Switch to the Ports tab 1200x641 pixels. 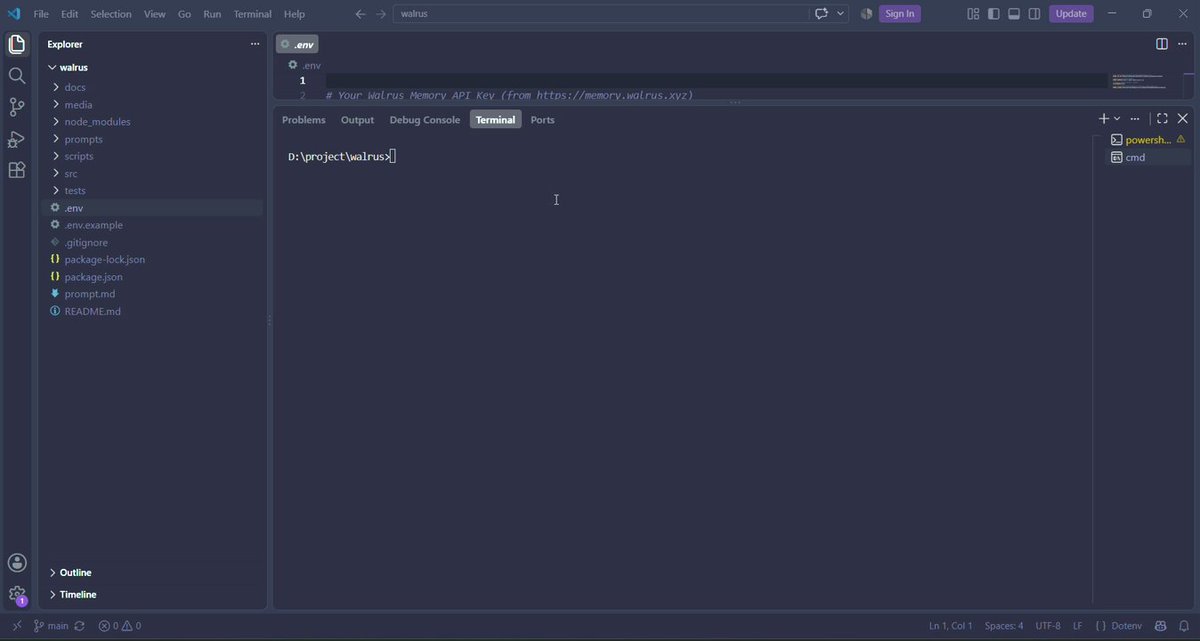(x=543, y=120)
